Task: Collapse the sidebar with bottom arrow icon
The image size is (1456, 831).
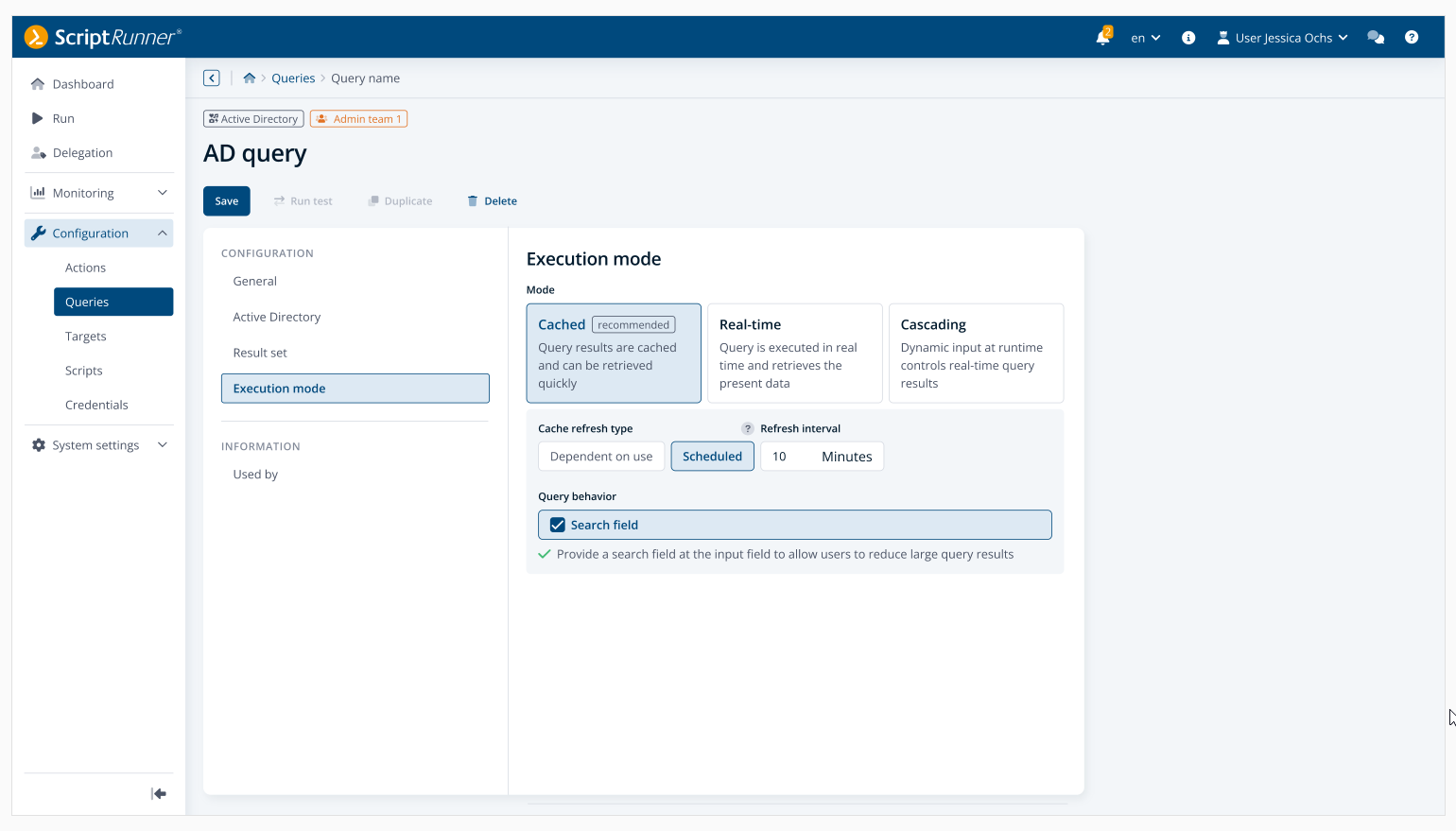Action: (x=159, y=794)
